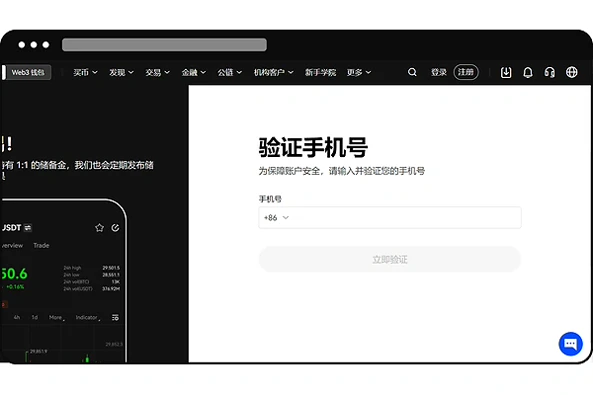
Task: Click the swap icon beside USDT
Action: [28, 228]
